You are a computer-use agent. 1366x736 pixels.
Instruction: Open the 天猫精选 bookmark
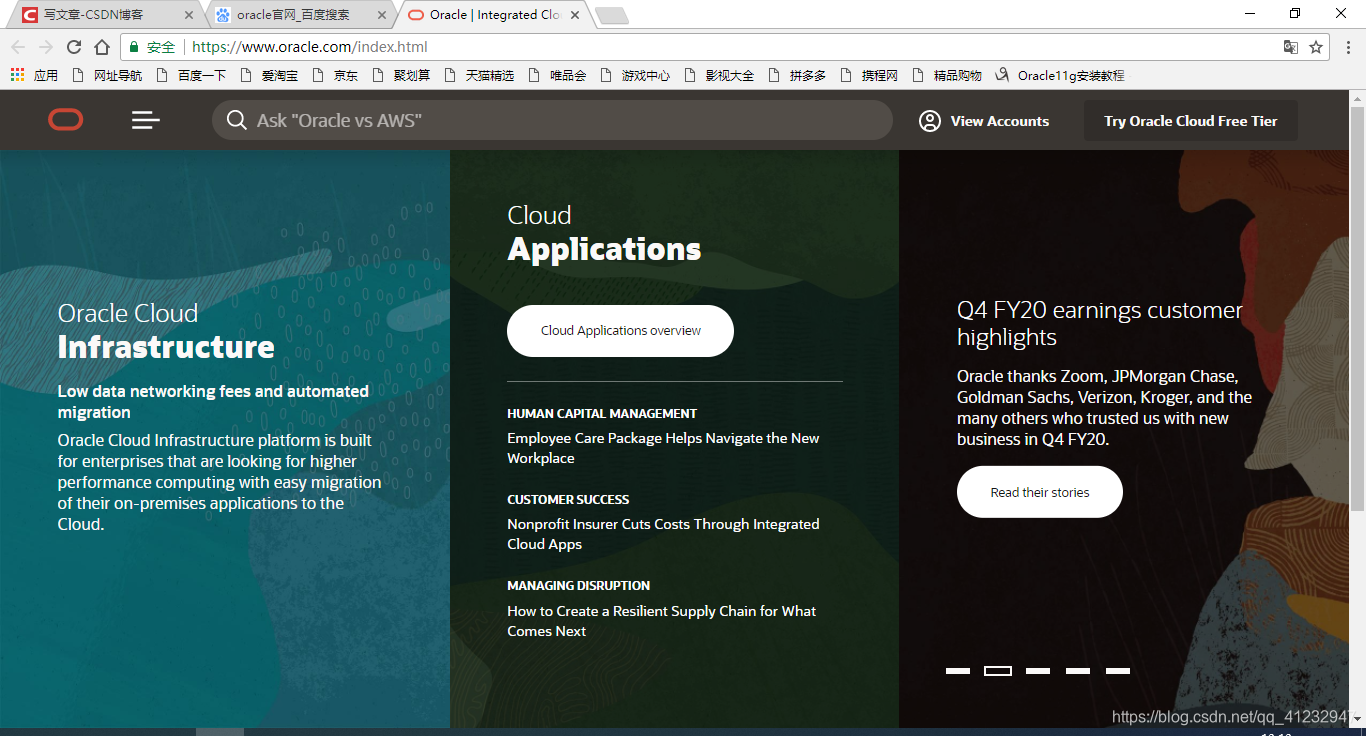click(480, 75)
